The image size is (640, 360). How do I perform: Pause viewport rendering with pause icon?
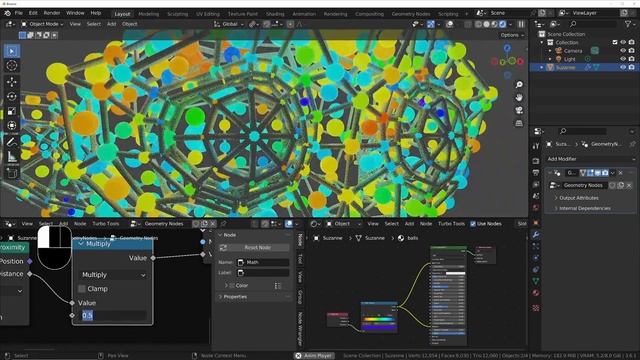pos(521,24)
